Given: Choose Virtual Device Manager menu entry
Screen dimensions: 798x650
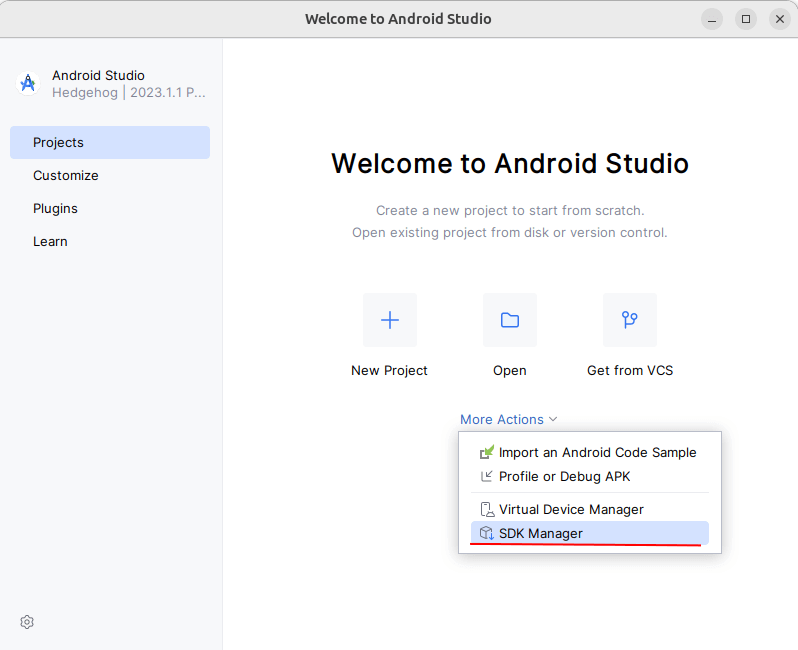Looking at the screenshot, I should 589,509.
